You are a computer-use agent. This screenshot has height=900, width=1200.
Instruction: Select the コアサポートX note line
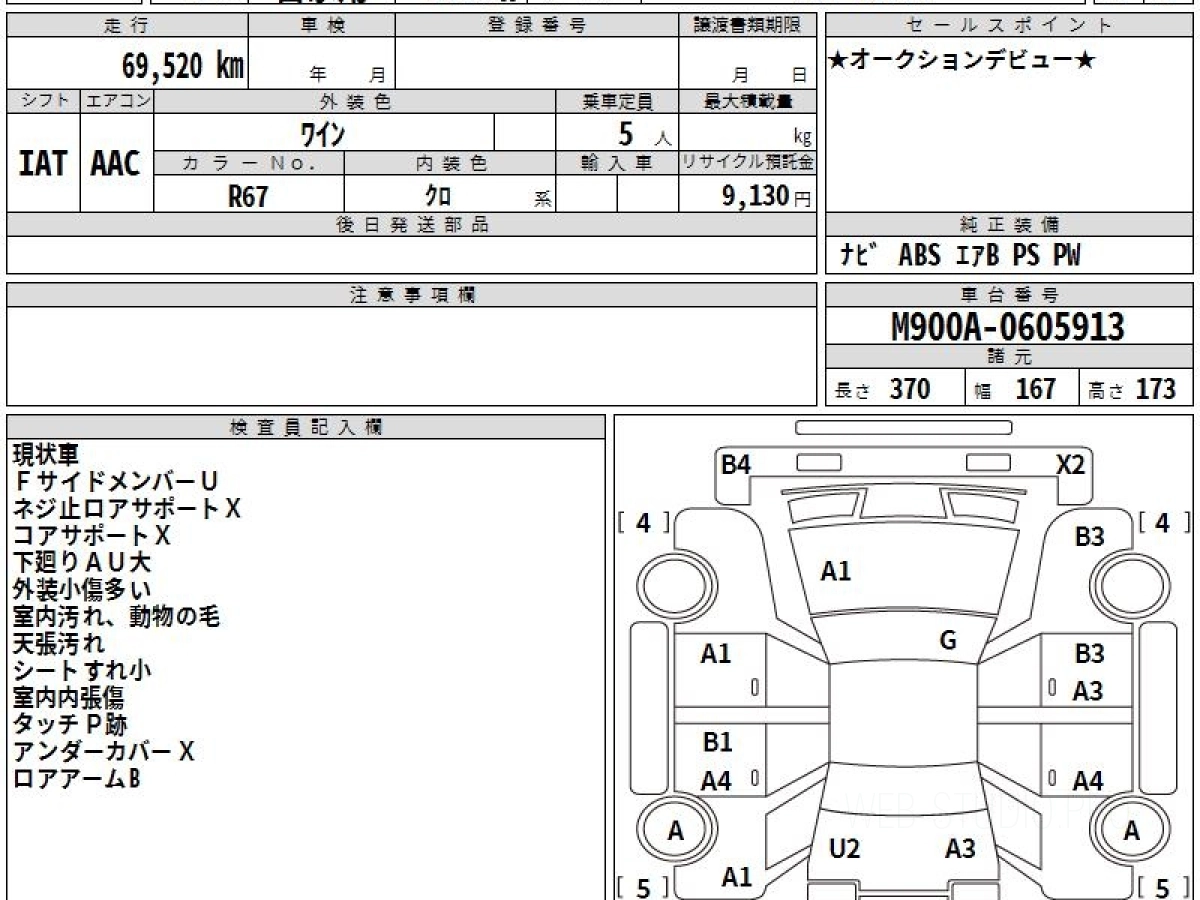(92, 535)
